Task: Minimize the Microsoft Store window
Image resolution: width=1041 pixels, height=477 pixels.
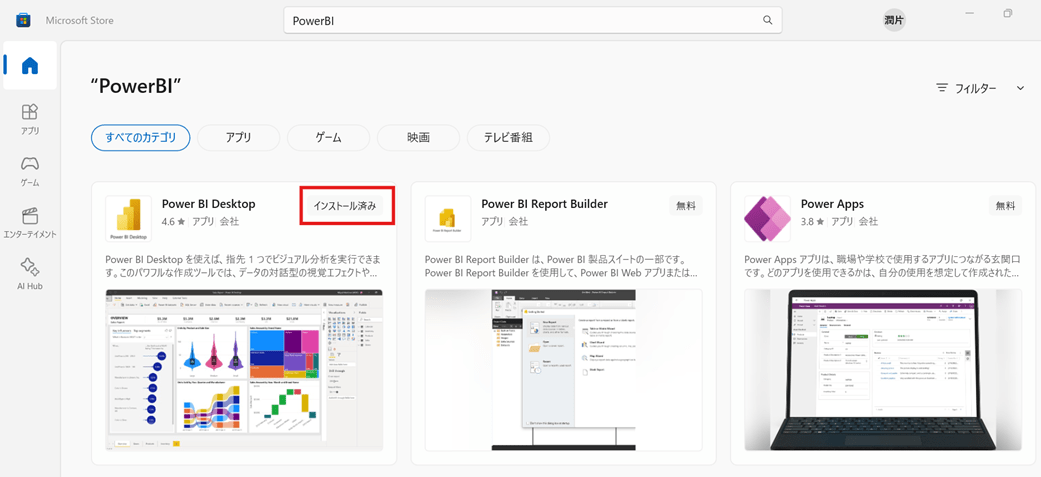Action: coord(970,13)
